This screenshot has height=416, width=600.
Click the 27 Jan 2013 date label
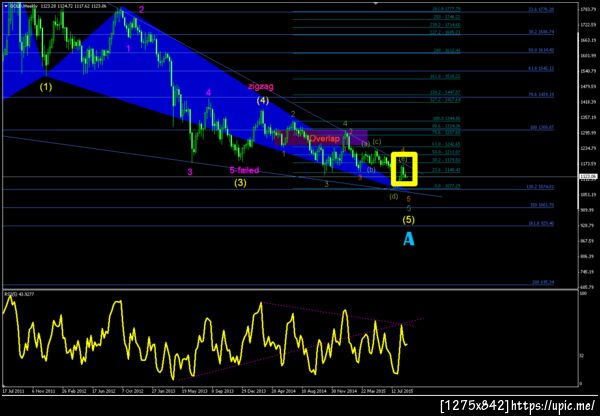(163, 392)
